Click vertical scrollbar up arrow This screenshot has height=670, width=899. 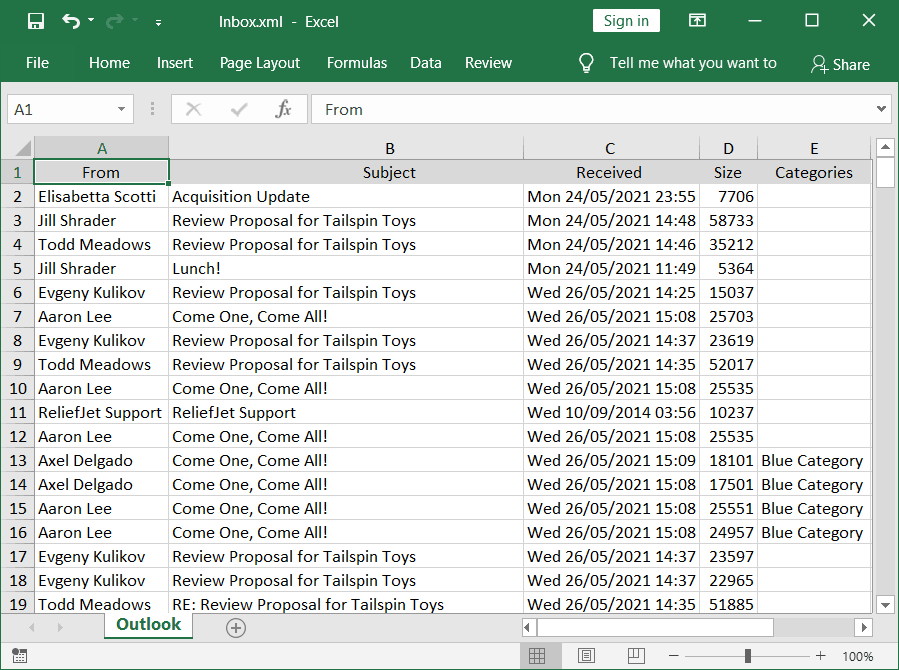885,148
